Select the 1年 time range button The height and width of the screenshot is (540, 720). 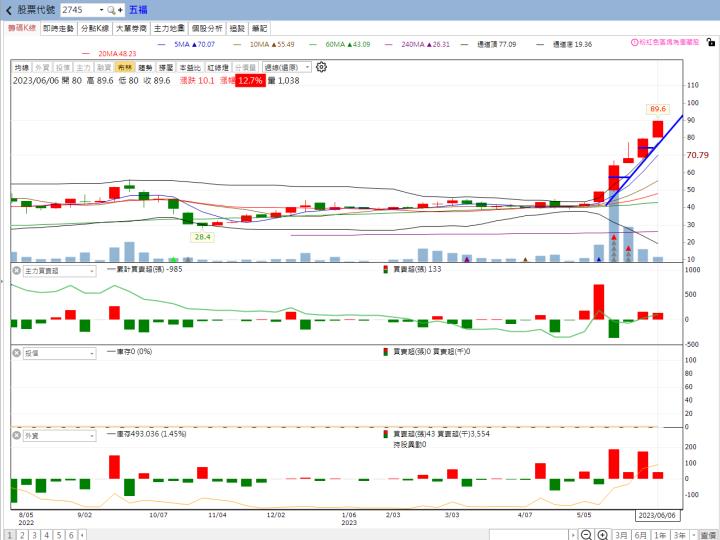click(660, 535)
